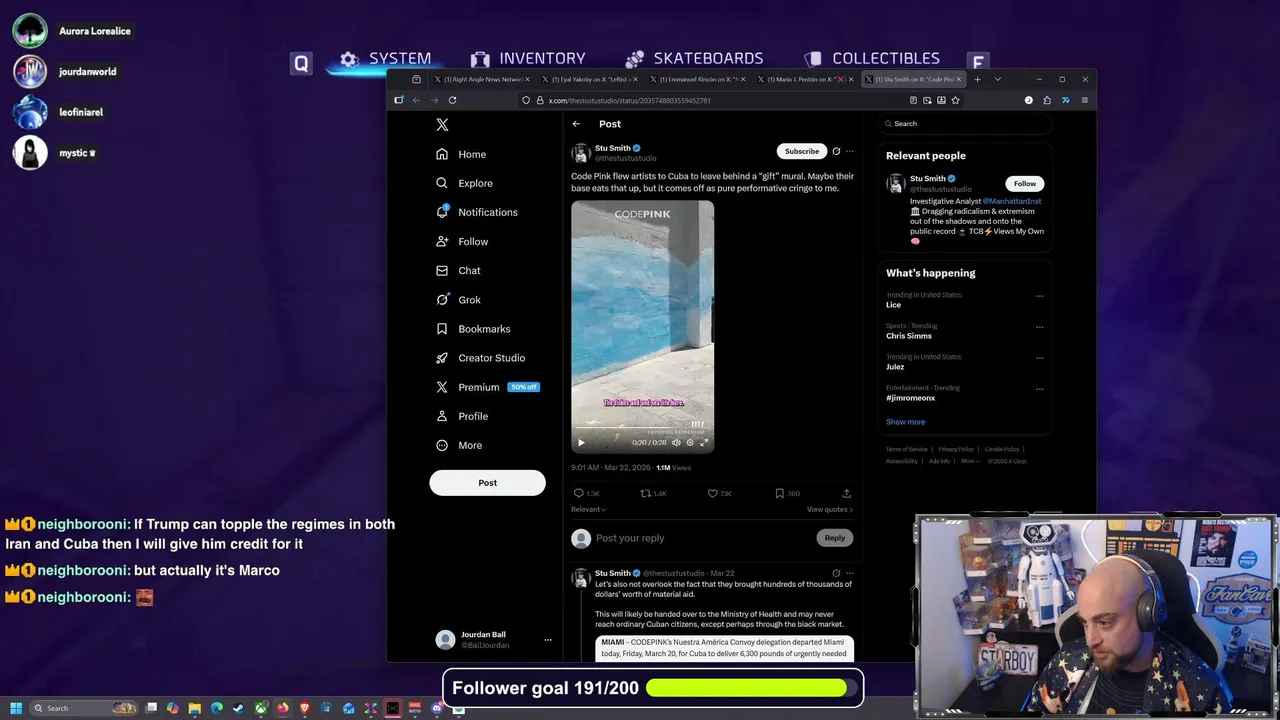The width and height of the screenshot is (1280, 720).
Task: Switch to Eyal Yakoby browser tab
Action: [590, 79]
